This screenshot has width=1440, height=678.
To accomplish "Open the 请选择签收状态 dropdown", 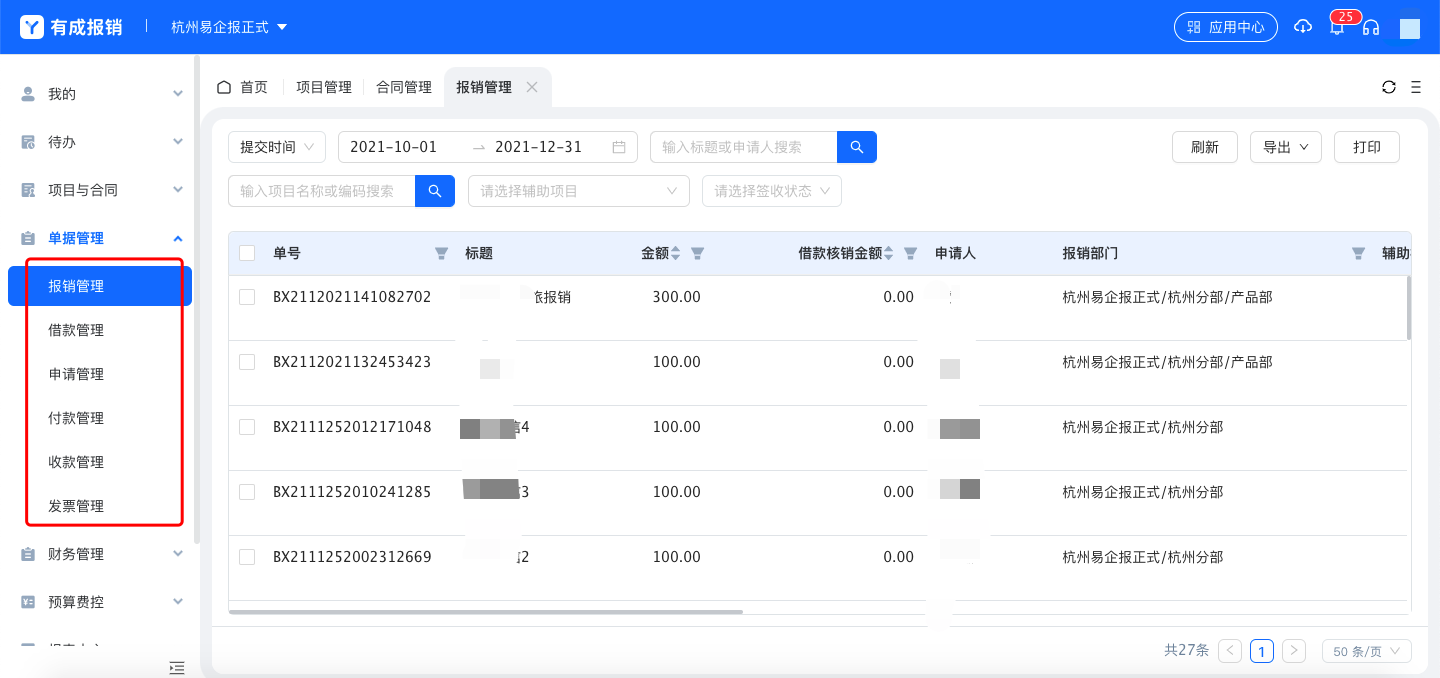I will coord(772,191).
